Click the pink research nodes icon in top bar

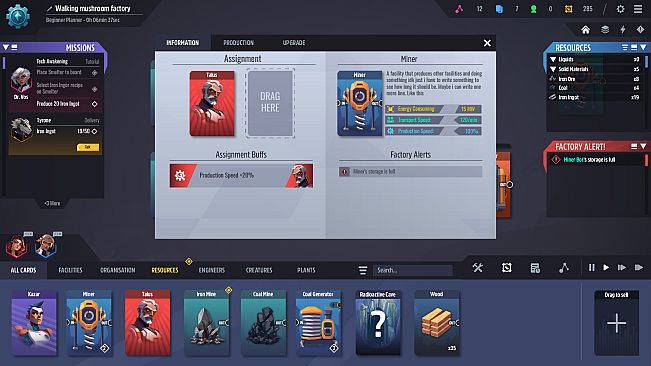click(459, 9)
